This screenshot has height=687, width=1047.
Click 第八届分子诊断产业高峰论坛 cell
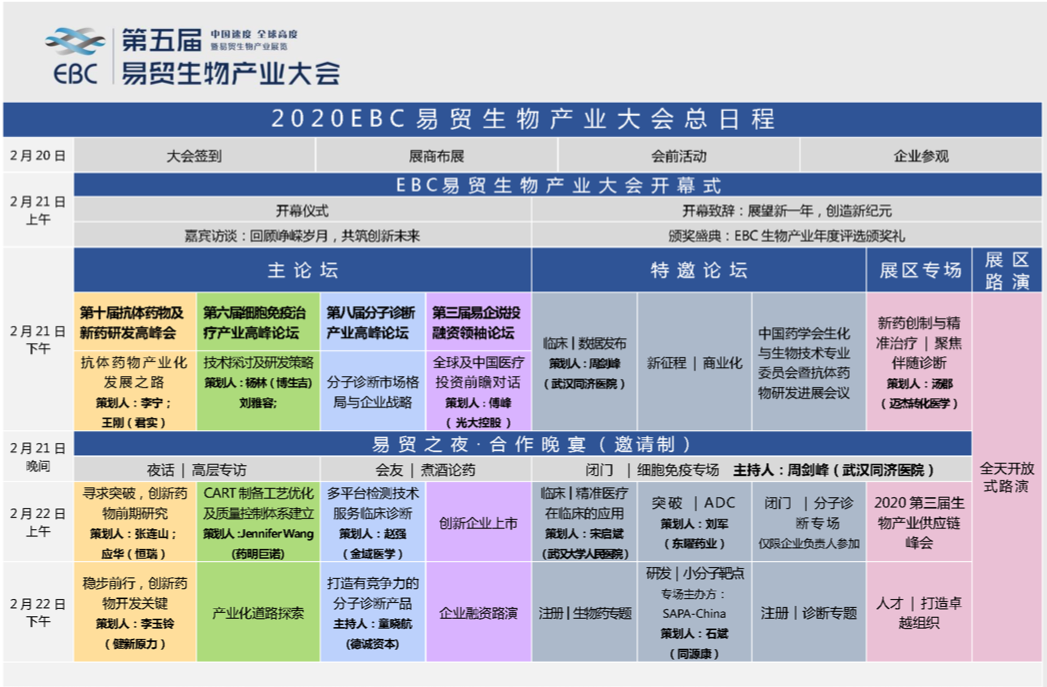[x=373, y=322]
